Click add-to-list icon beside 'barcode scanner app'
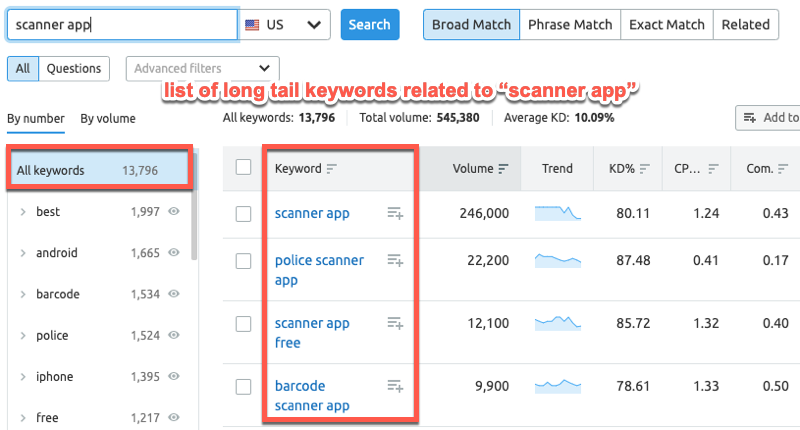This screenshot has width=800, height=430. click(x=395, y=386)
